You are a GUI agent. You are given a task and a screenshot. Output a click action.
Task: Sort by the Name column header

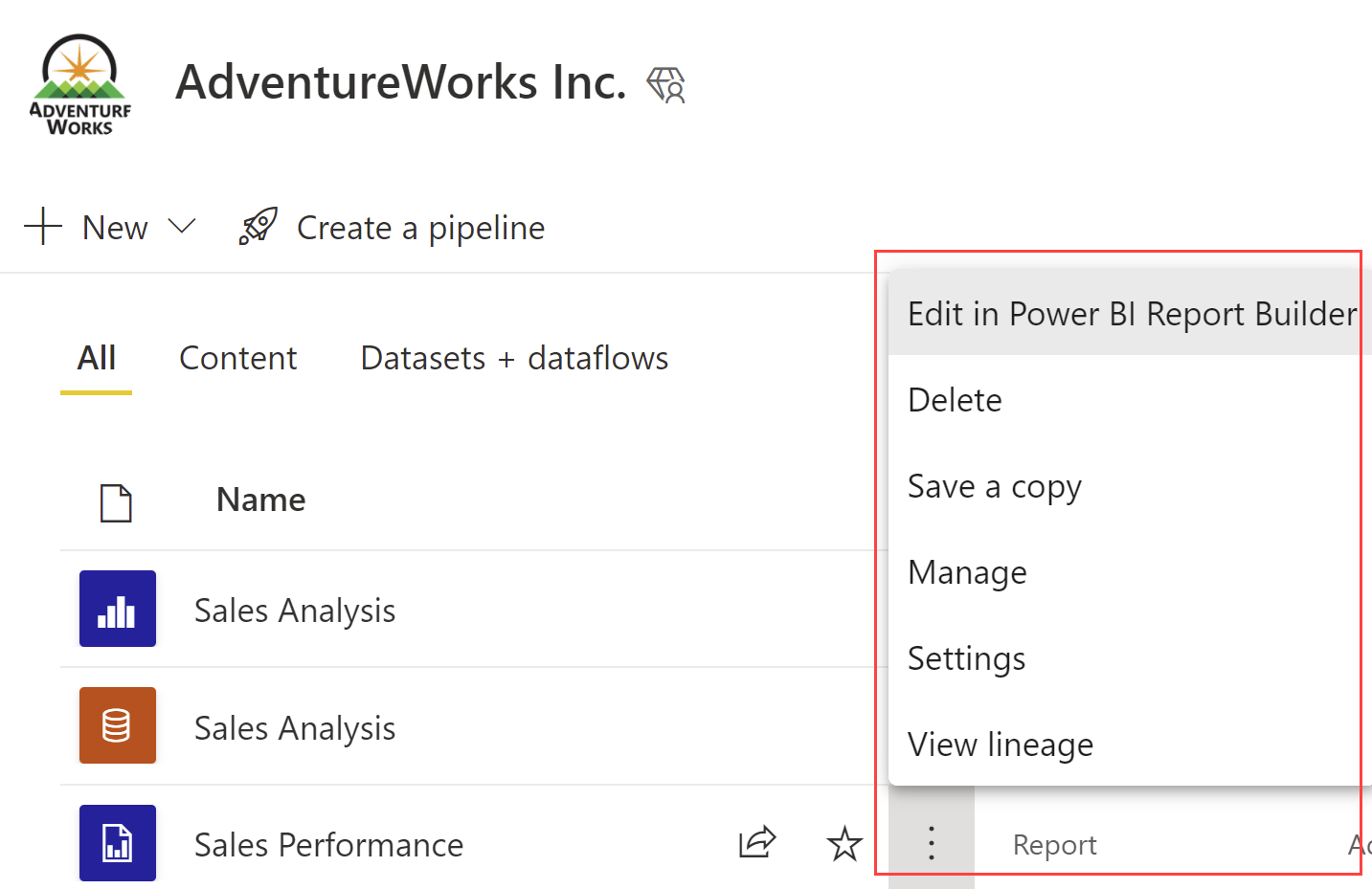tap(261, 500)
